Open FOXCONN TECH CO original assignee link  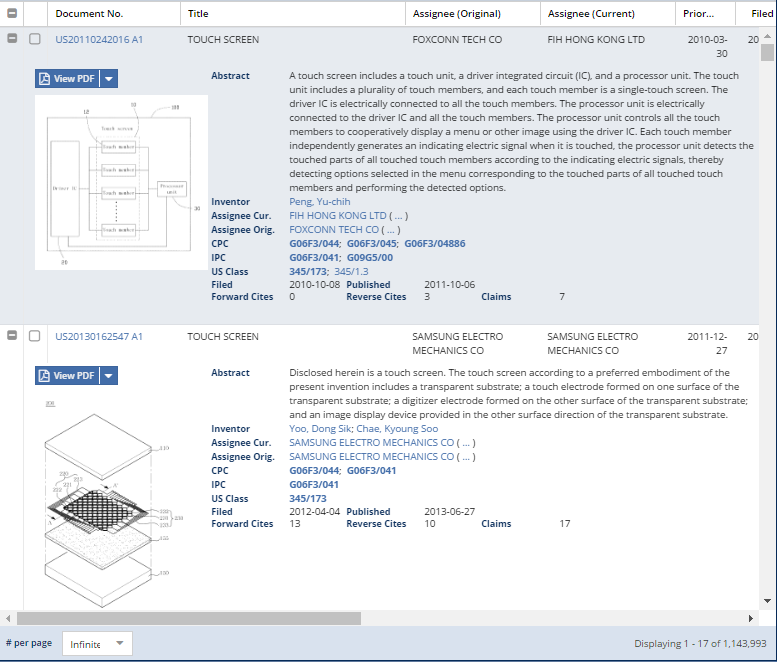coord(334,229)
